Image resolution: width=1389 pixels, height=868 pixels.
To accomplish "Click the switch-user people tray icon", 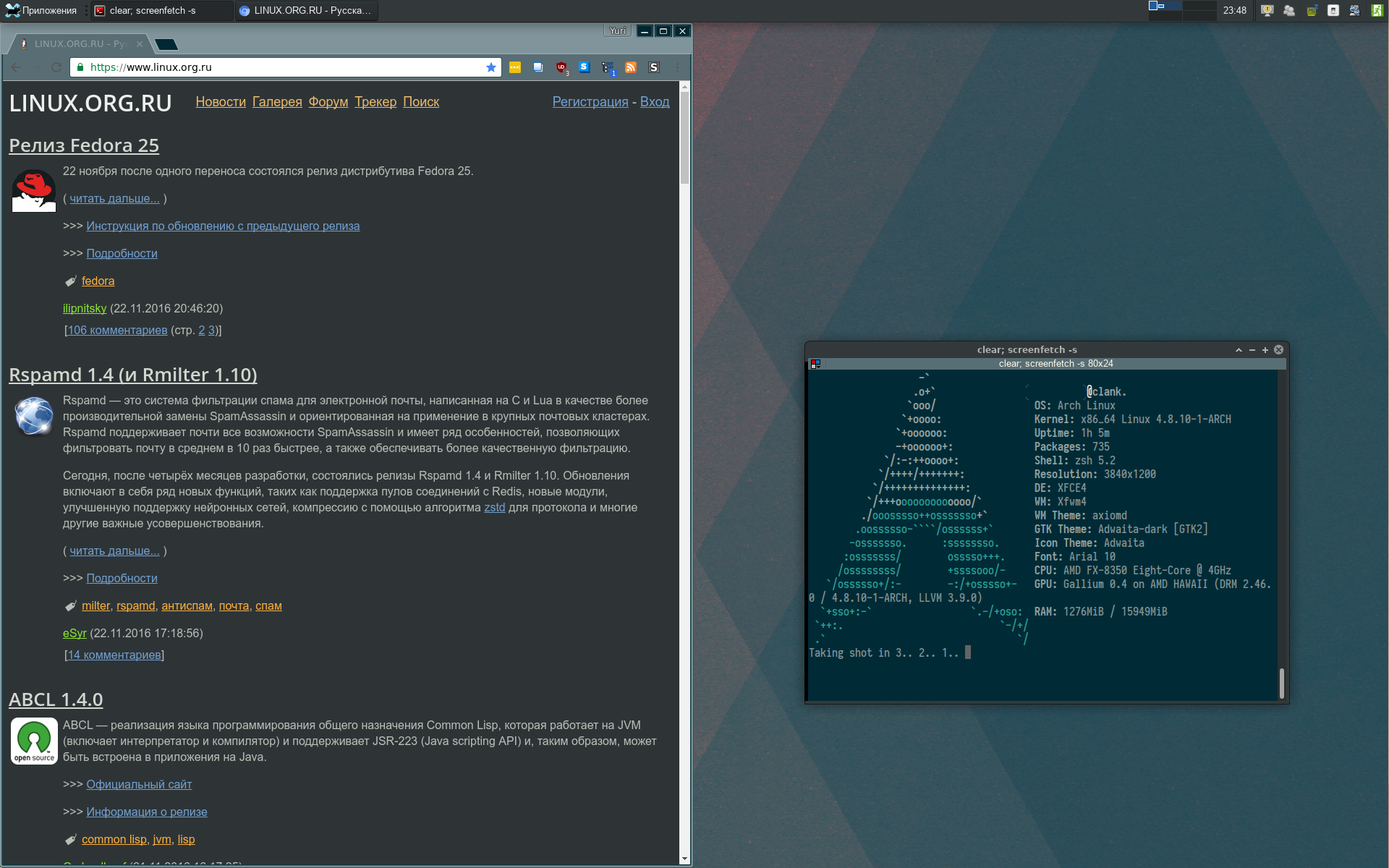I will 1288,10.
